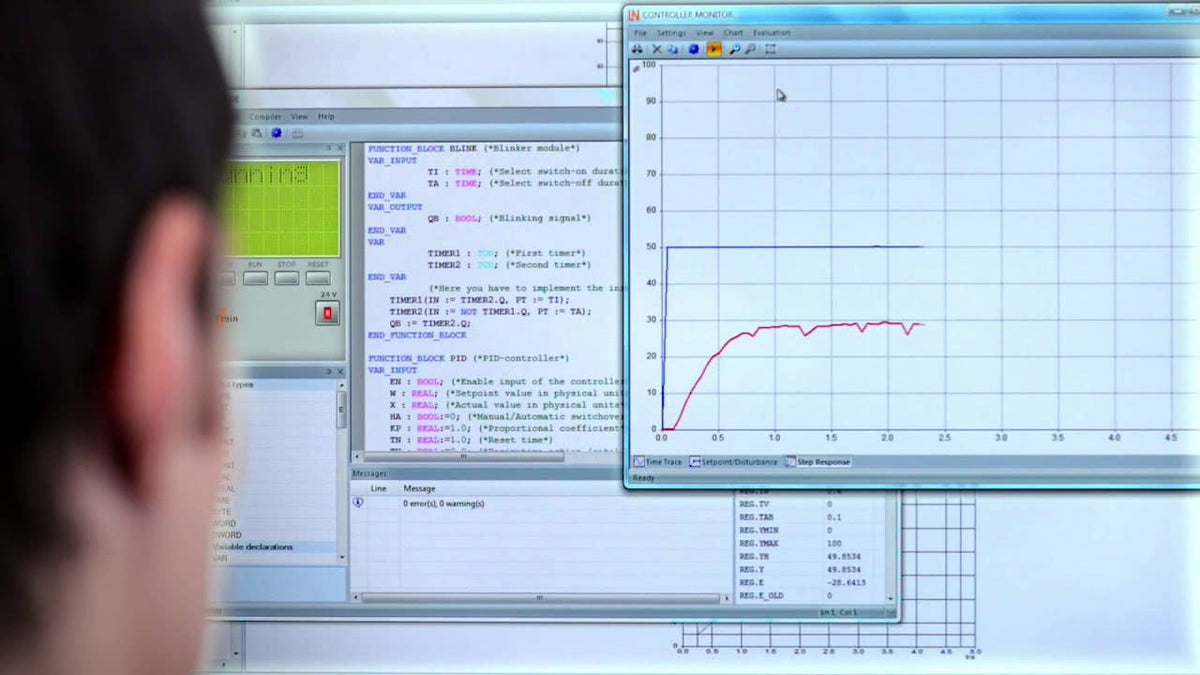The width and height of the screenshot is (1200, 675).
Task: Open the View menu in the editor window
Action: [x=299, y=116]
